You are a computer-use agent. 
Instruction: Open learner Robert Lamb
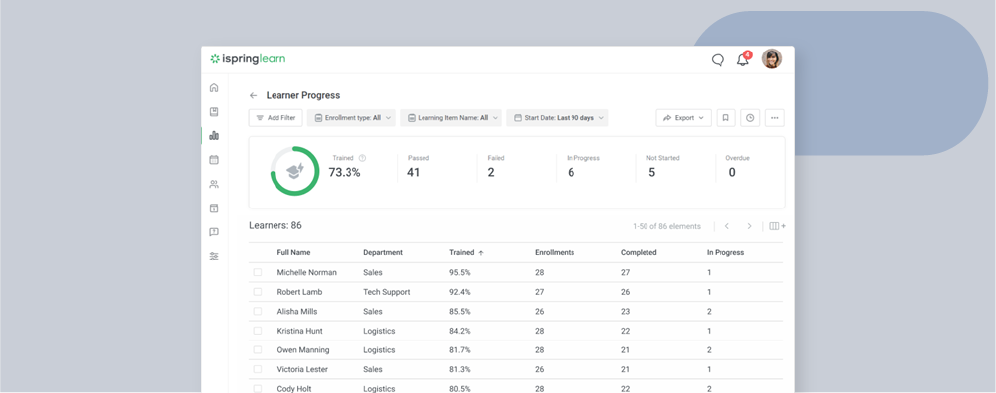coord(299,292)
